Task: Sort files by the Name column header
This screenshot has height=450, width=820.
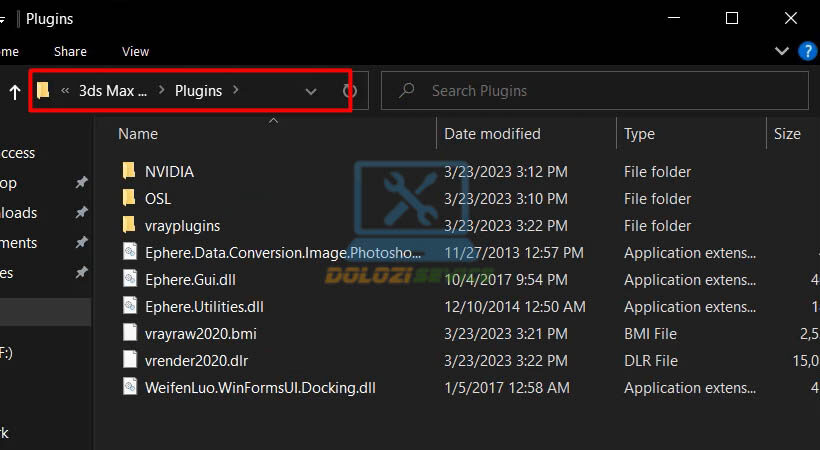Action: pos(138,134)
